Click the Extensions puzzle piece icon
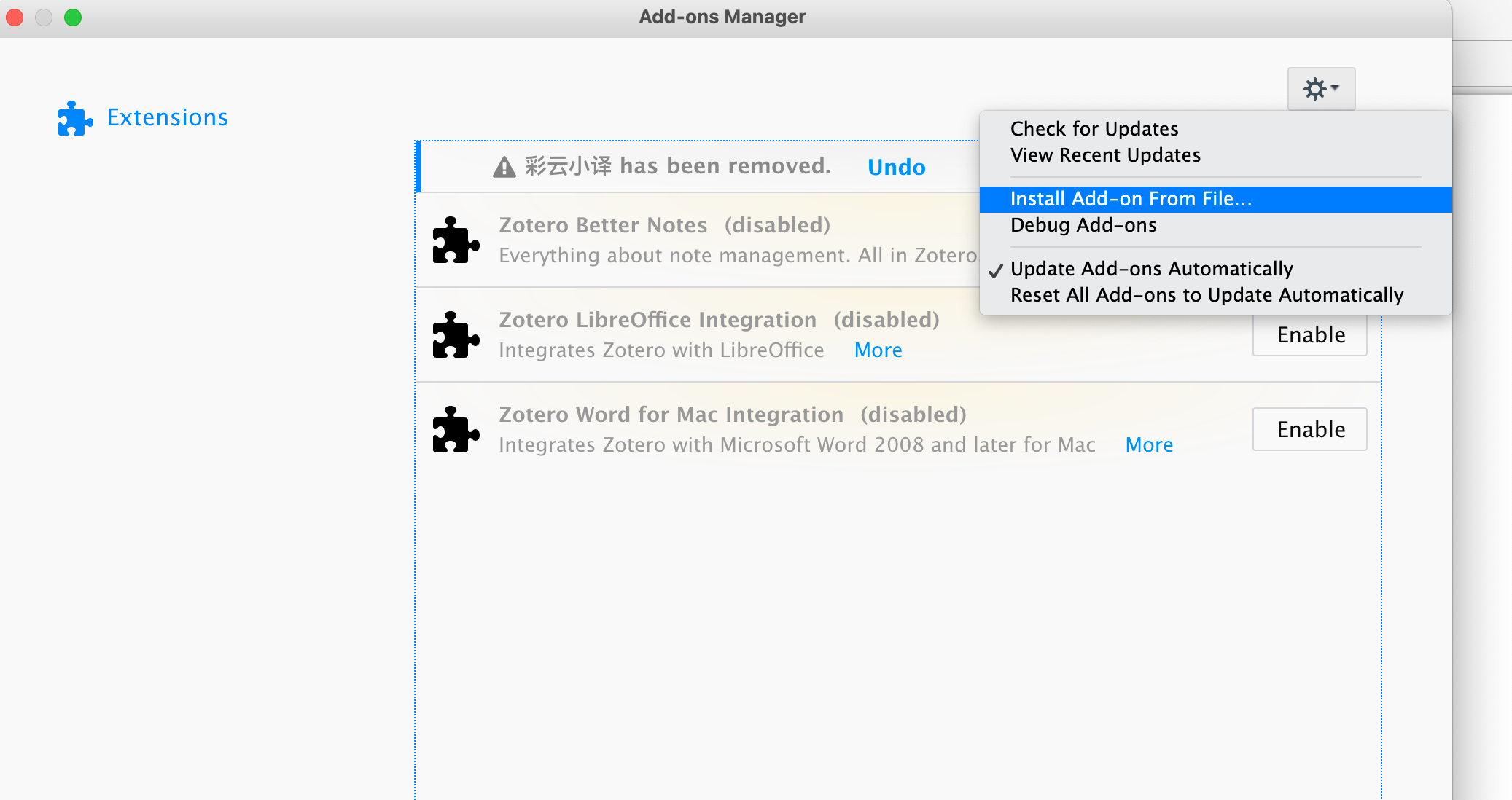The image size is (1512, 800). coord(75,118)
